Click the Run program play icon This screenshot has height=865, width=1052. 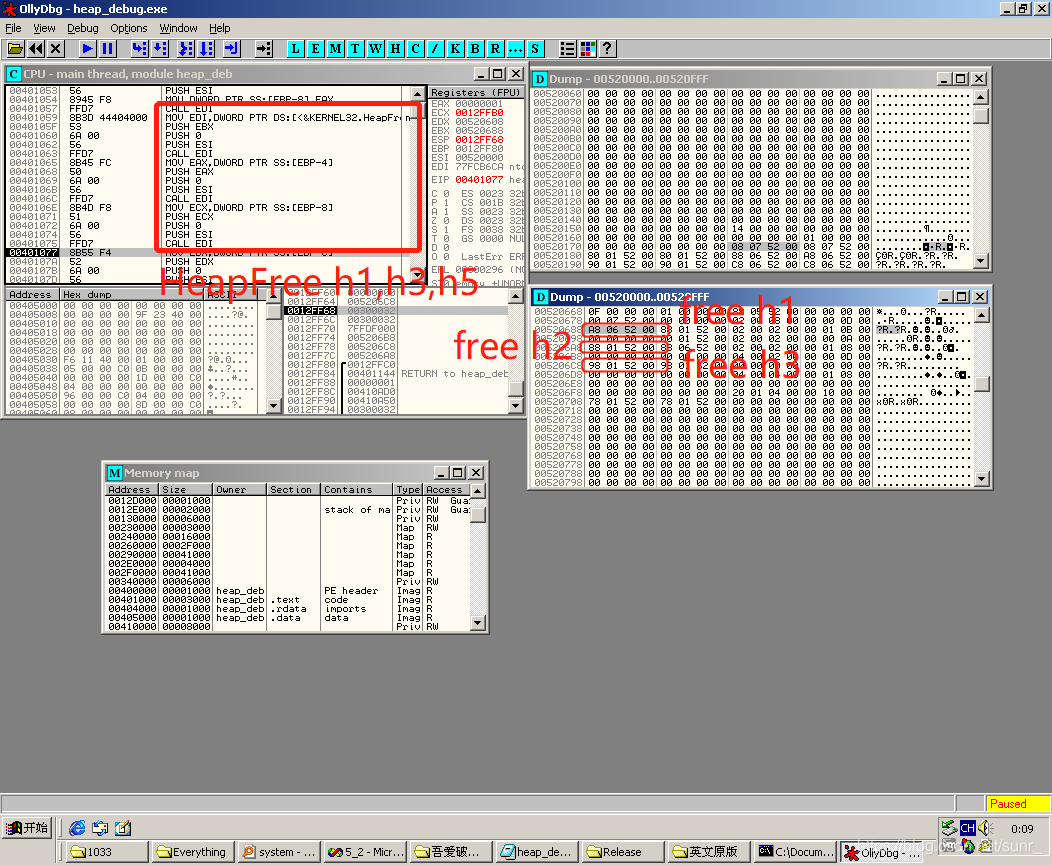87,48
